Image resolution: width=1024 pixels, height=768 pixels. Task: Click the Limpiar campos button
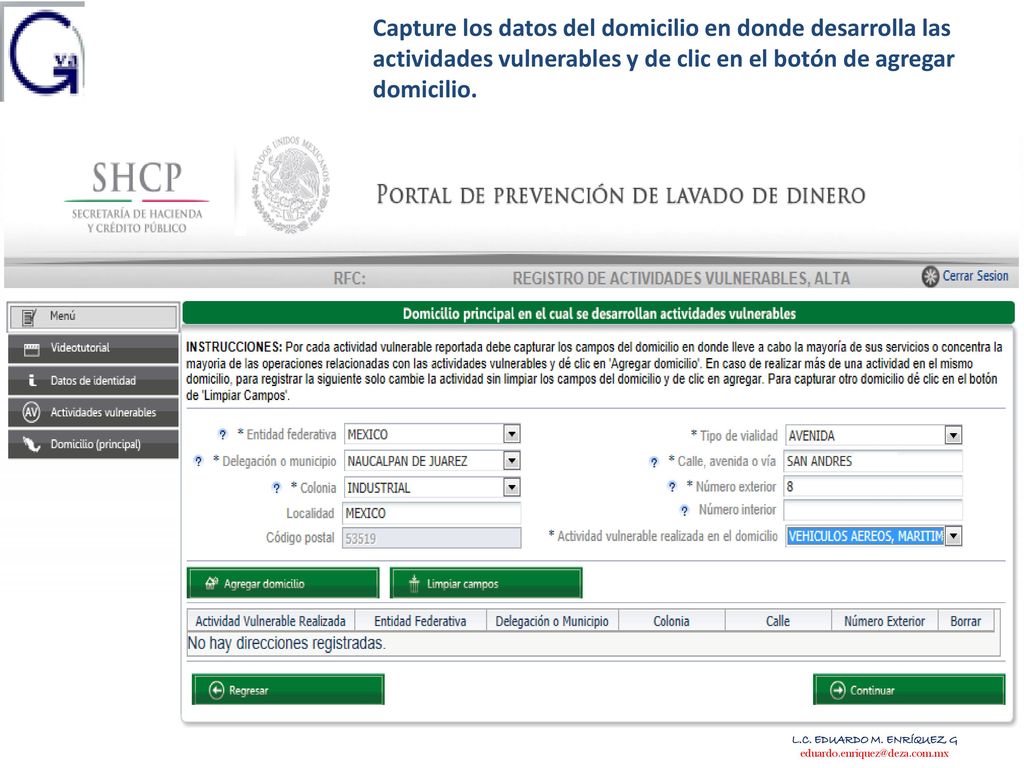pyautogui.click(x=486, y=583)
